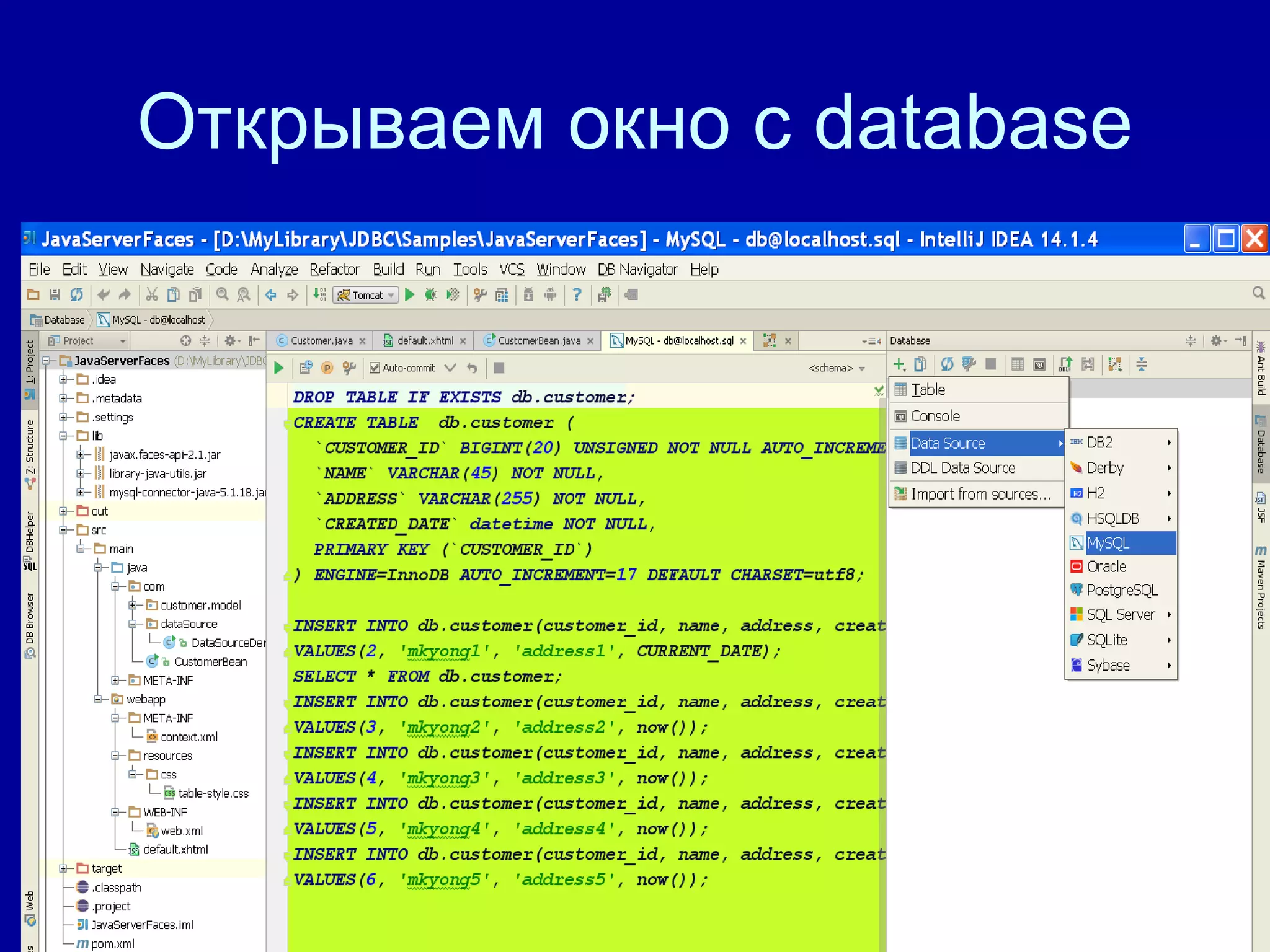Click the rollback arrow in SQL editor toolbar
The height and width of the screenshot is (952, 1270).
[473, 368]
